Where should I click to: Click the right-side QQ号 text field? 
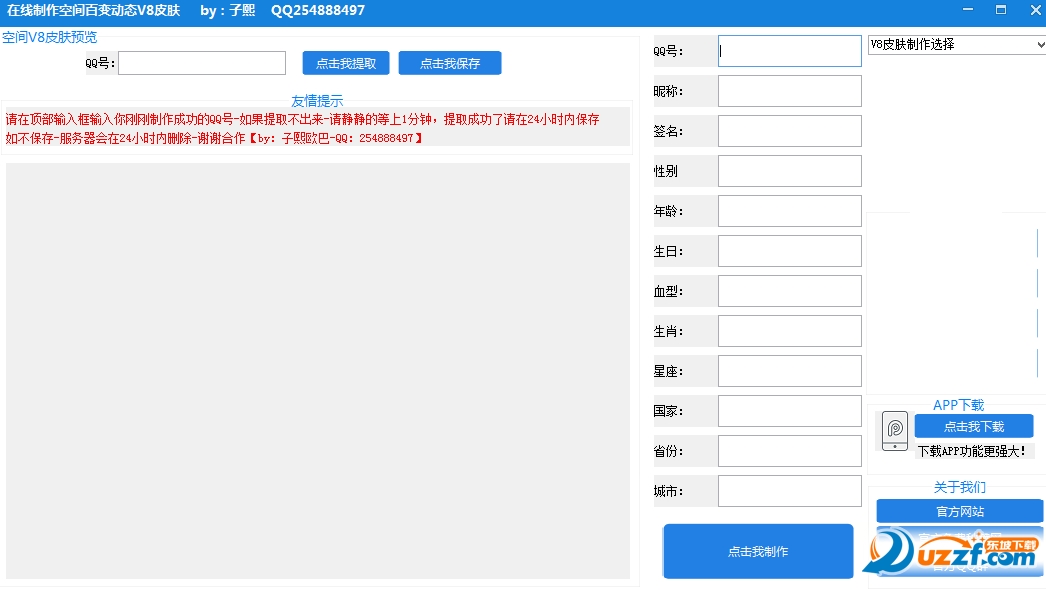point(789,51)
